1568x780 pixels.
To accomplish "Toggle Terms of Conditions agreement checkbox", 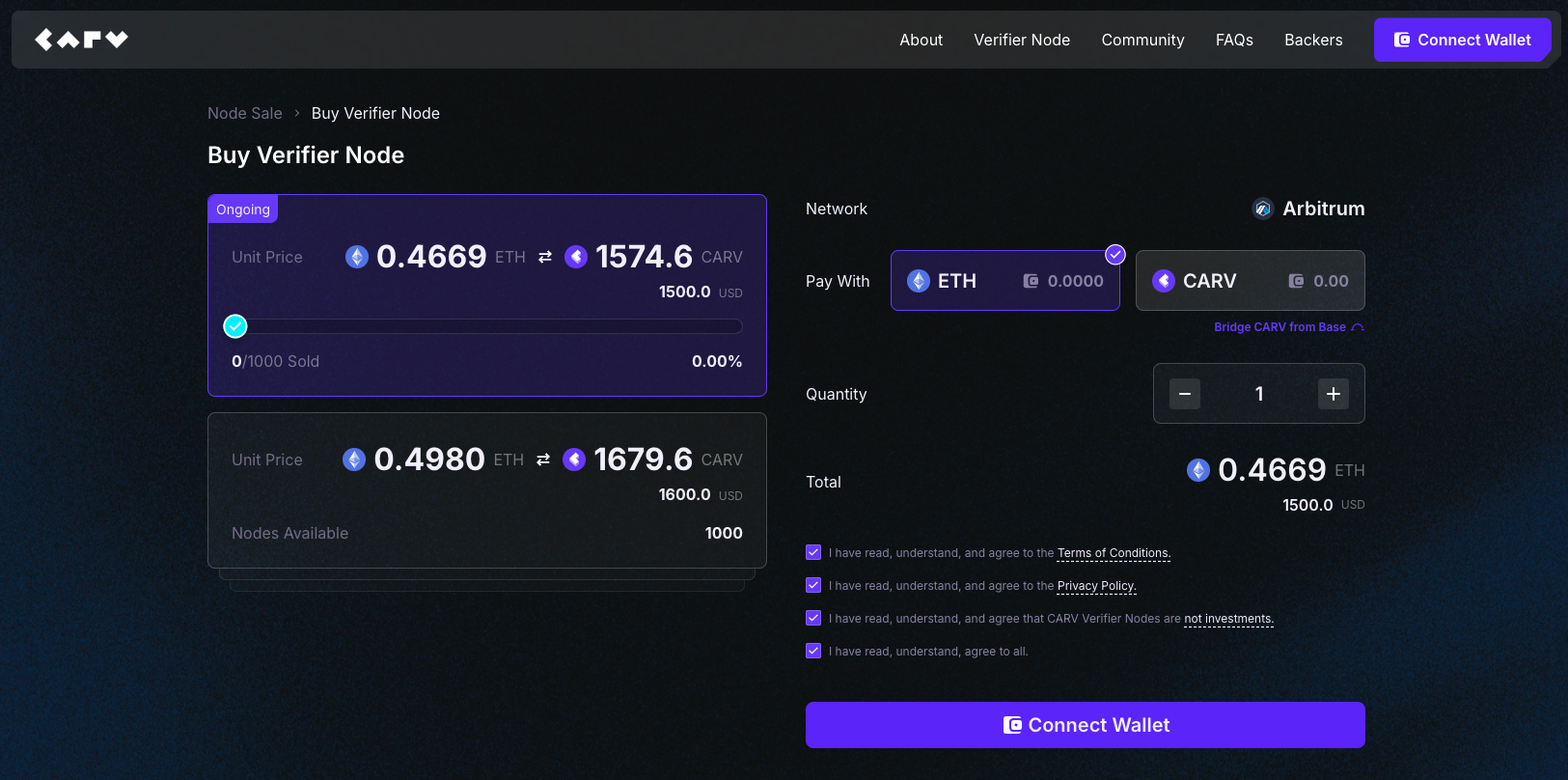I will pyautogui.click(x=813, y=552).
